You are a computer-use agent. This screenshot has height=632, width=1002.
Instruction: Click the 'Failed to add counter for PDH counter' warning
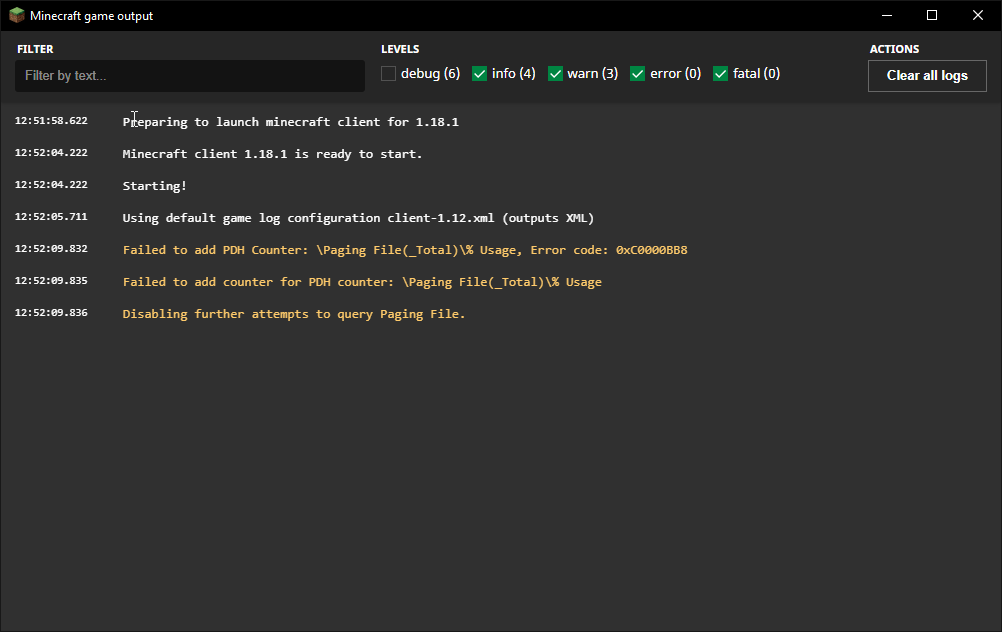(x=362, y=282)
